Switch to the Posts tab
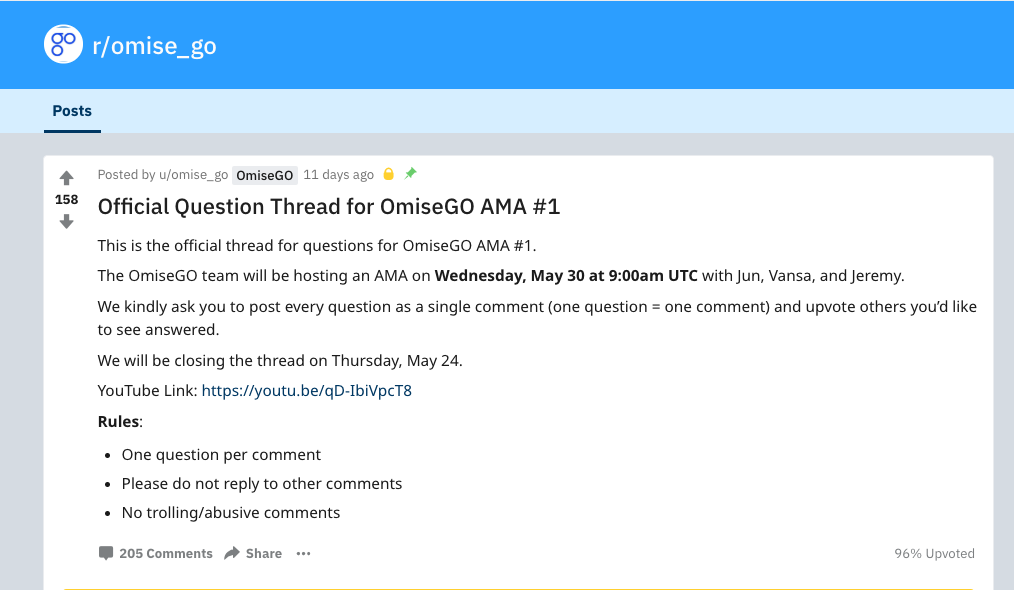The image size is (1014, 590). coord(72,111)
